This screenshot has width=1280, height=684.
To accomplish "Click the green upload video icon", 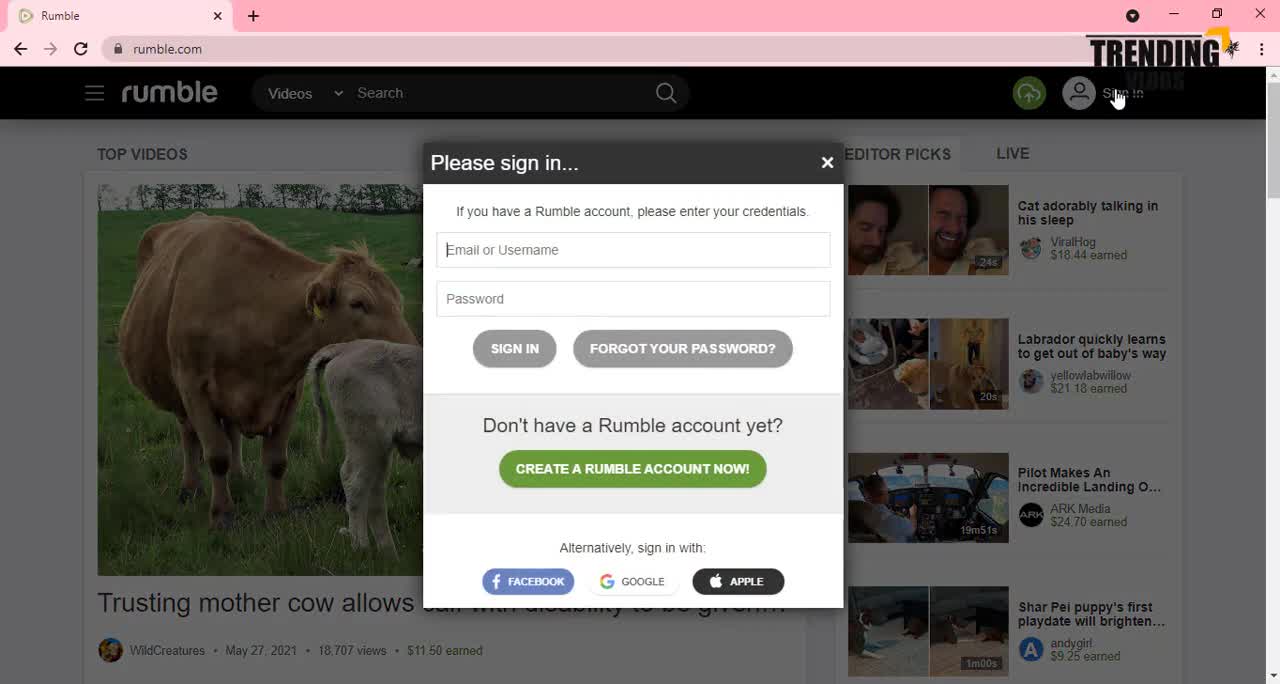I will click(x=1029, y=93).
